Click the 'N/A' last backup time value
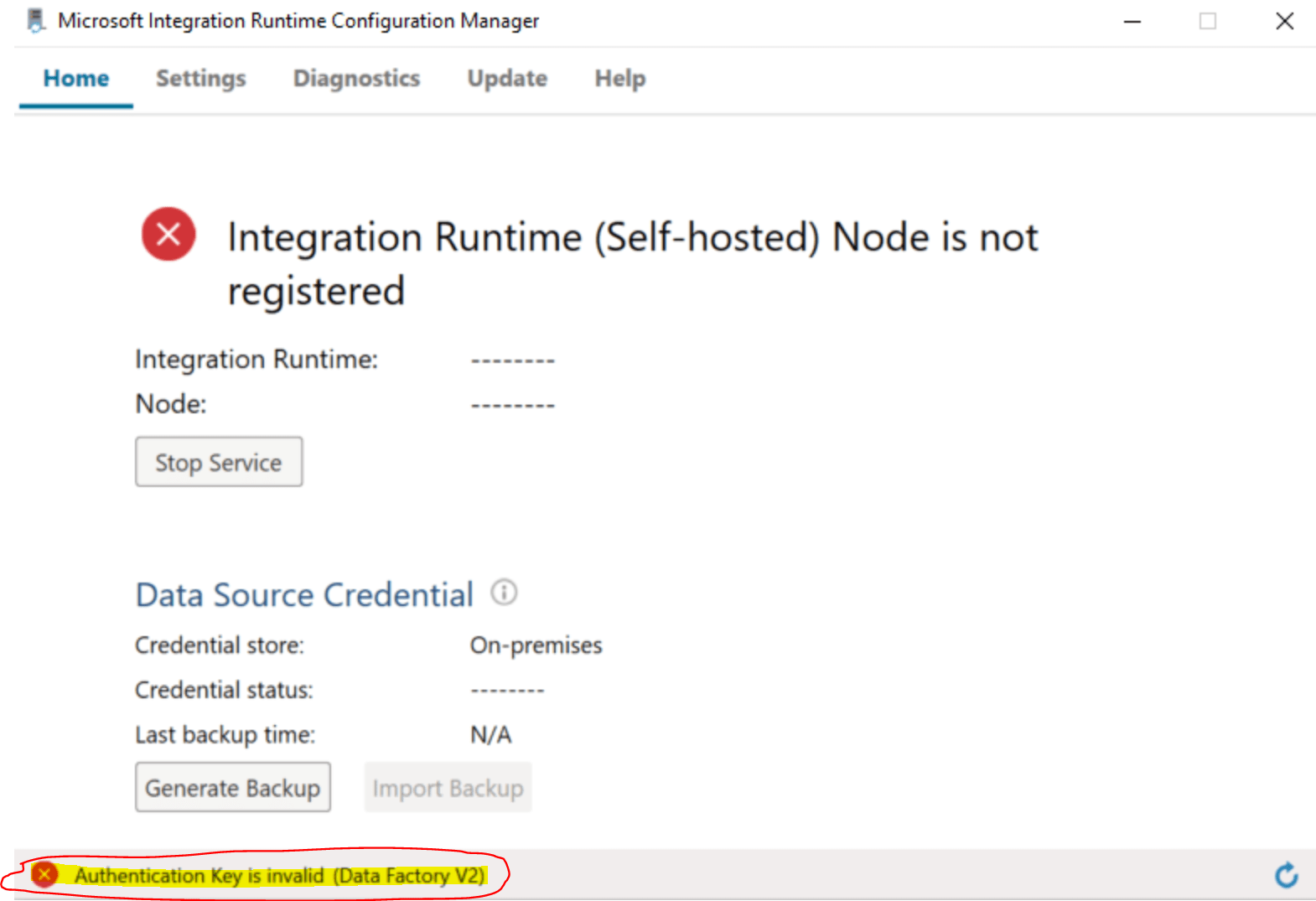The width and height of the screenshot is (1316, 901). [x=491, y=735]
